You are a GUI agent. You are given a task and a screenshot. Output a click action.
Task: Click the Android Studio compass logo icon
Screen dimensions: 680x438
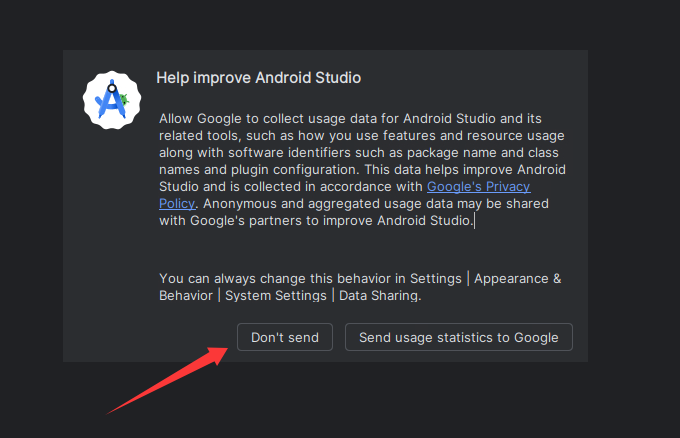(112, 99)
